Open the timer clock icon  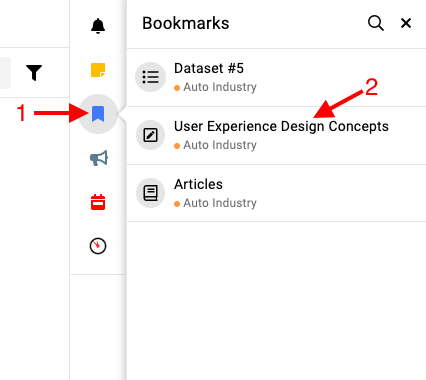click(x=98, y=246)
